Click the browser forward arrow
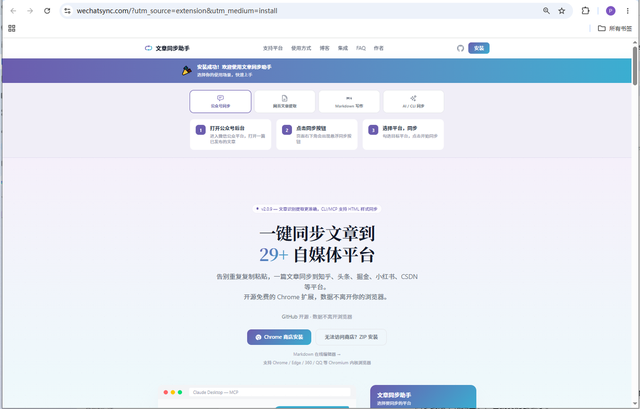Screen dimensions: 640x409 click(30, 11)
